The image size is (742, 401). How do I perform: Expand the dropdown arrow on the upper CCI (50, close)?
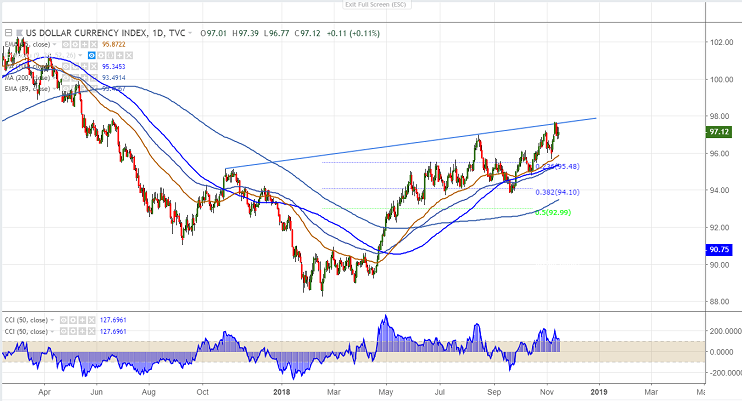click(53, 320)
